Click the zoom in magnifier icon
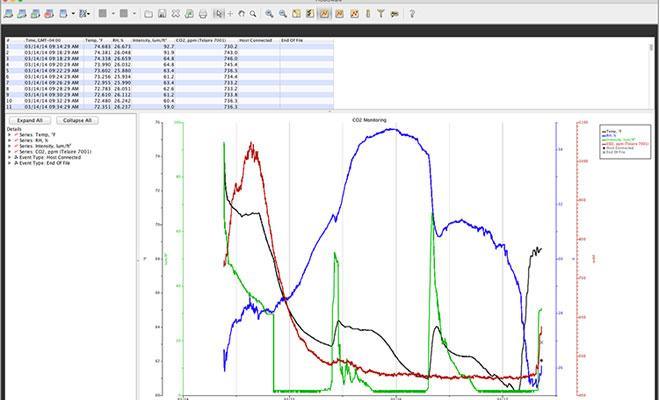 [x=270, y=14]
